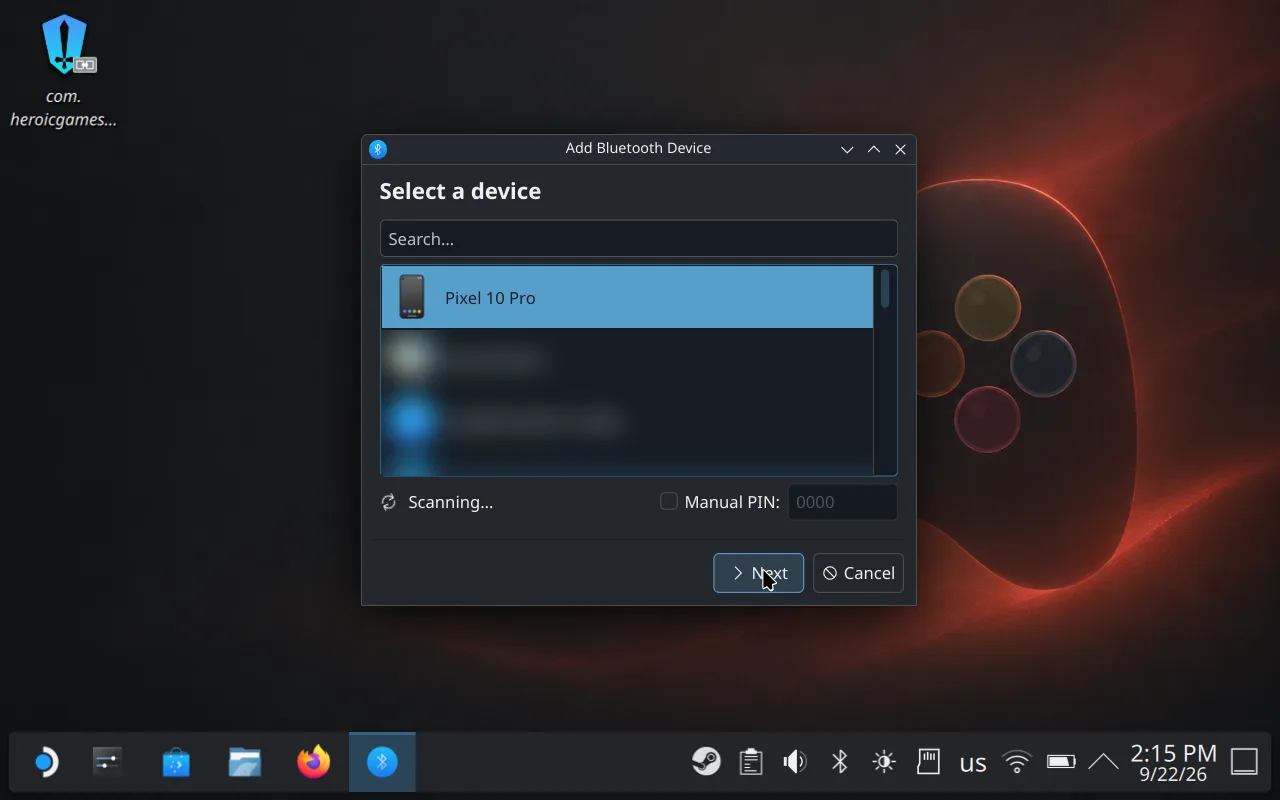Cancel the Add Bluetooth Device dialog
The image size is (1280, 800).
858,573
